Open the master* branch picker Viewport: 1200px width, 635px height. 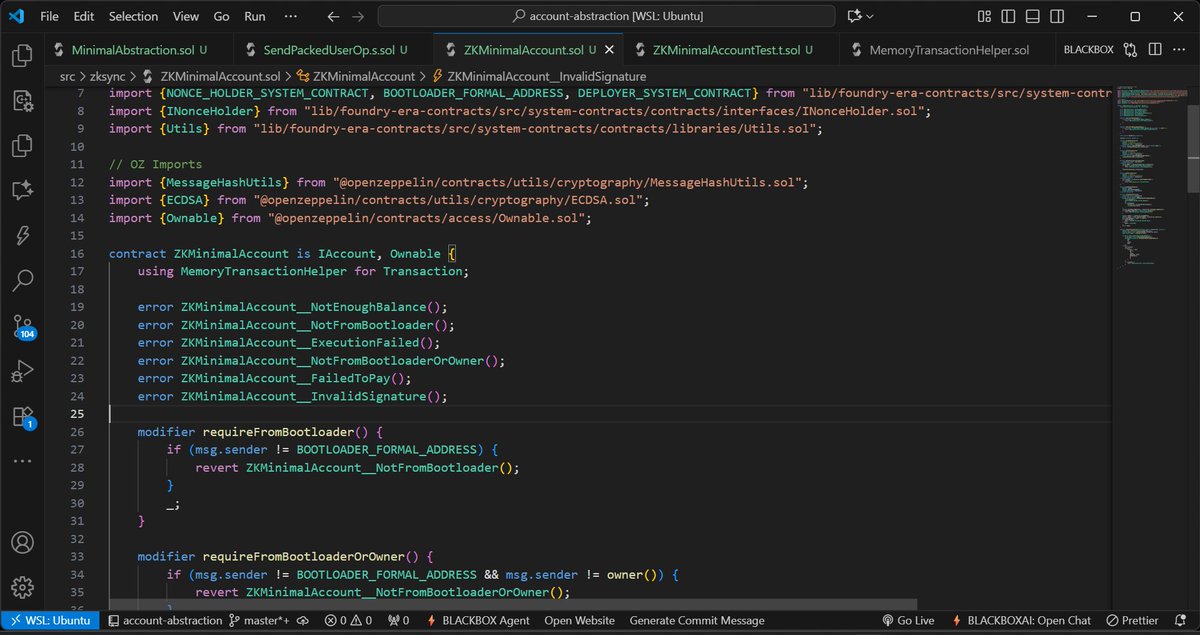[259, 620]
